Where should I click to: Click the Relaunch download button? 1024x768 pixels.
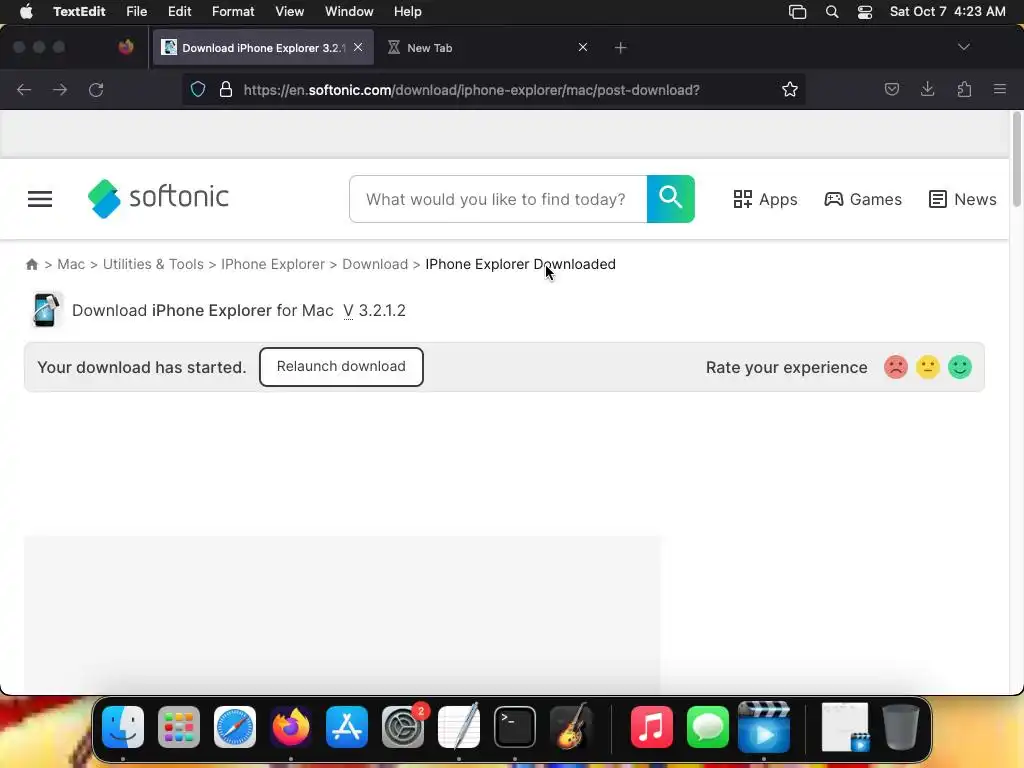pyautogui.click(x=341, y=366)
